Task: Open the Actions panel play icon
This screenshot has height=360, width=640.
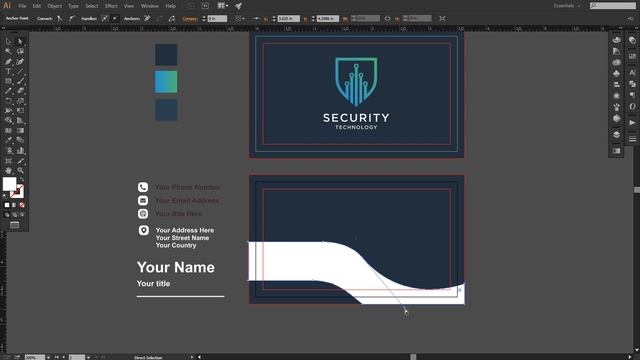Action: [x=632, y=122]
